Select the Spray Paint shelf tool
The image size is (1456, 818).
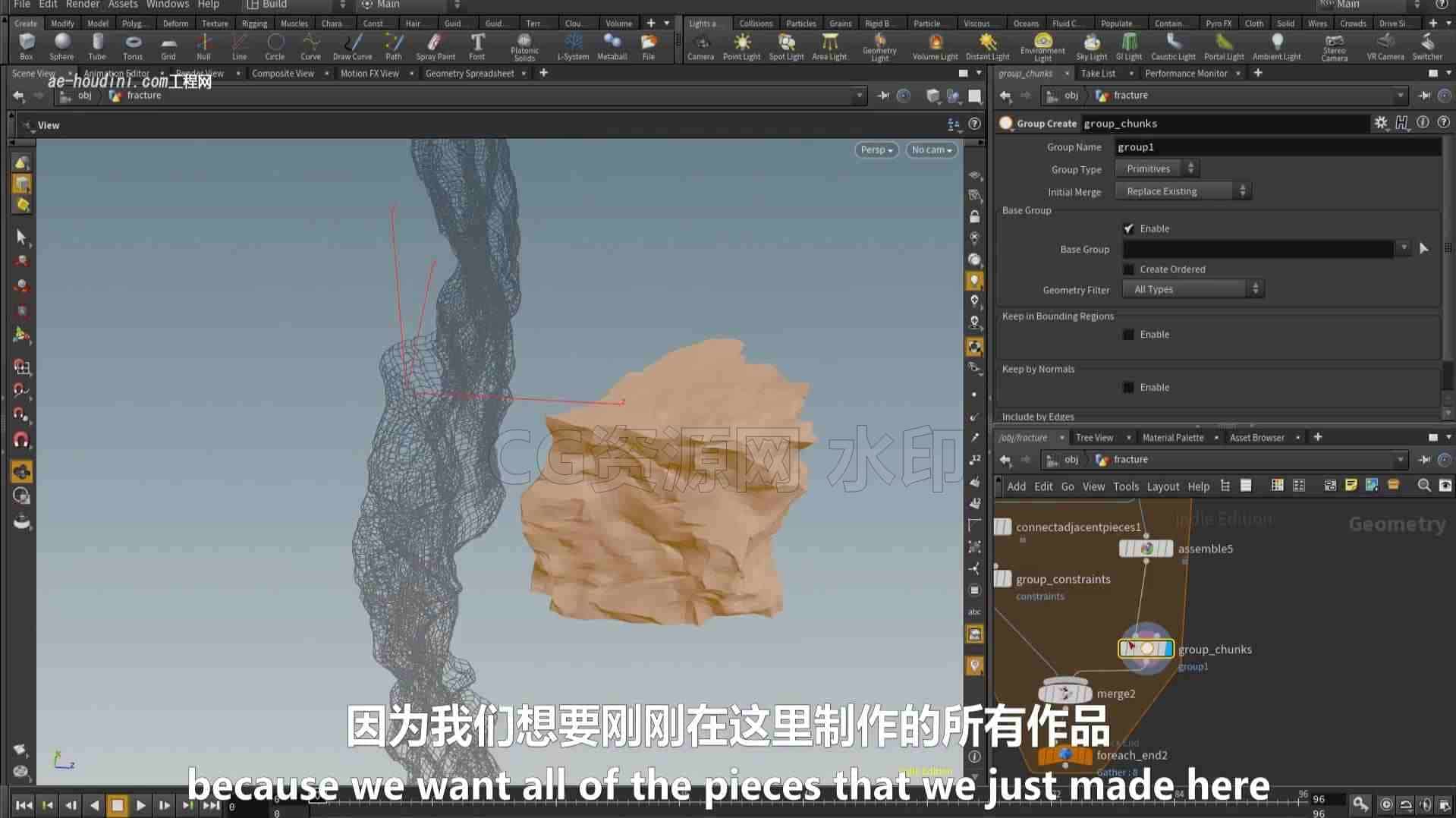[x=436, y=46]
